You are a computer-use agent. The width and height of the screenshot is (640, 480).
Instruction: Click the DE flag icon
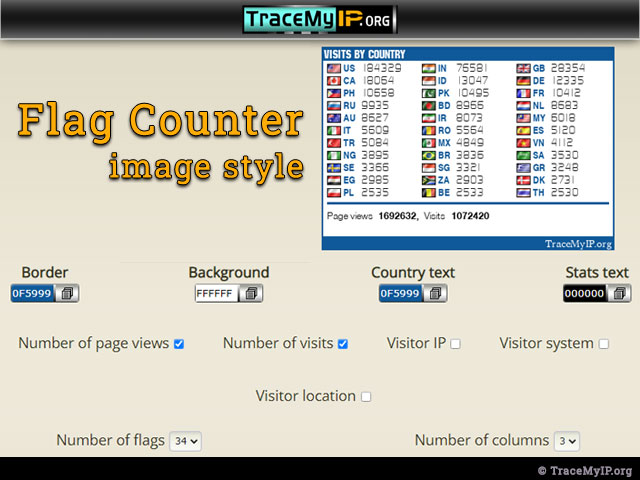[523, 81]
